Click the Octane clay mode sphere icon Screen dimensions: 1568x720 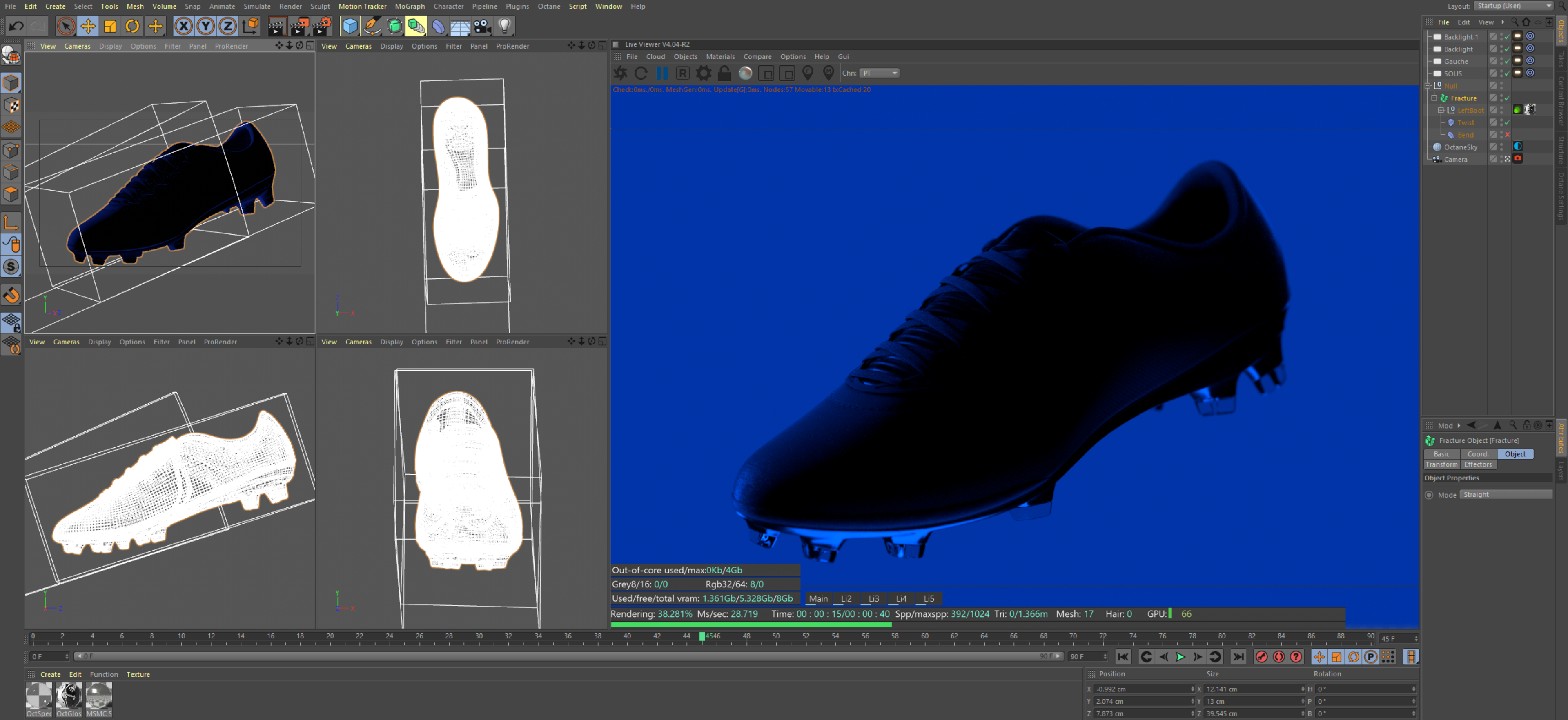coord(745,73)
